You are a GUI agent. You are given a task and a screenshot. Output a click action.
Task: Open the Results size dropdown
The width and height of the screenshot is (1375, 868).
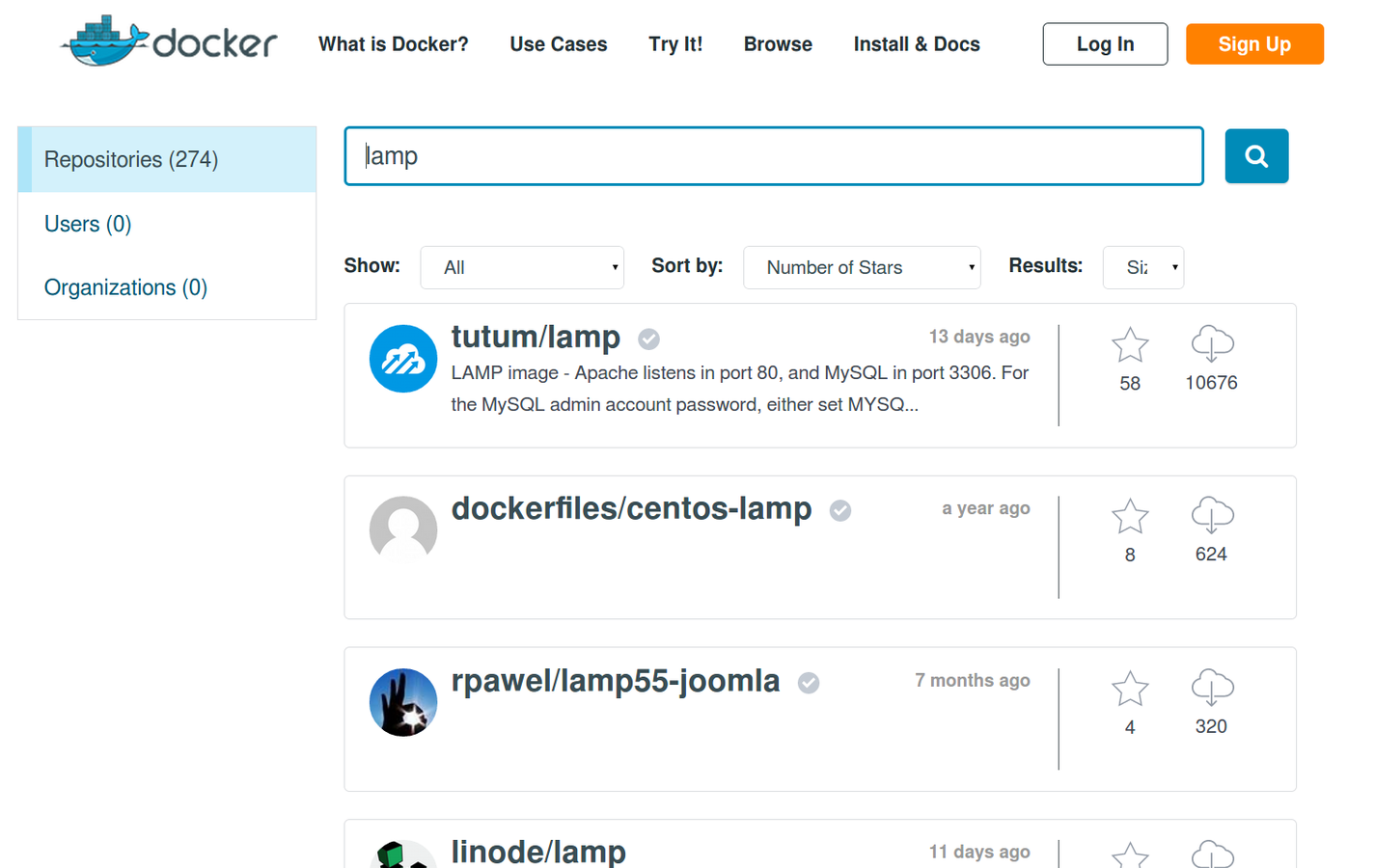click(x=1143, y=267)
